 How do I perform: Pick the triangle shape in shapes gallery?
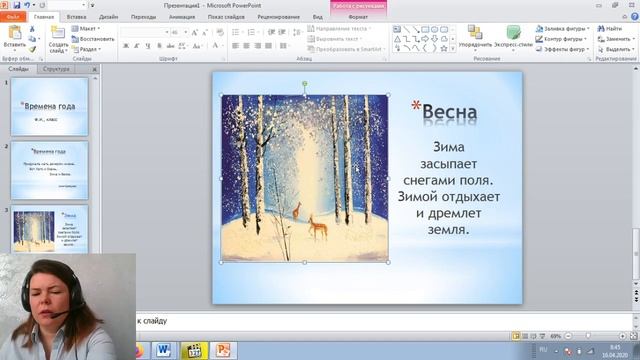click(397, 39)
